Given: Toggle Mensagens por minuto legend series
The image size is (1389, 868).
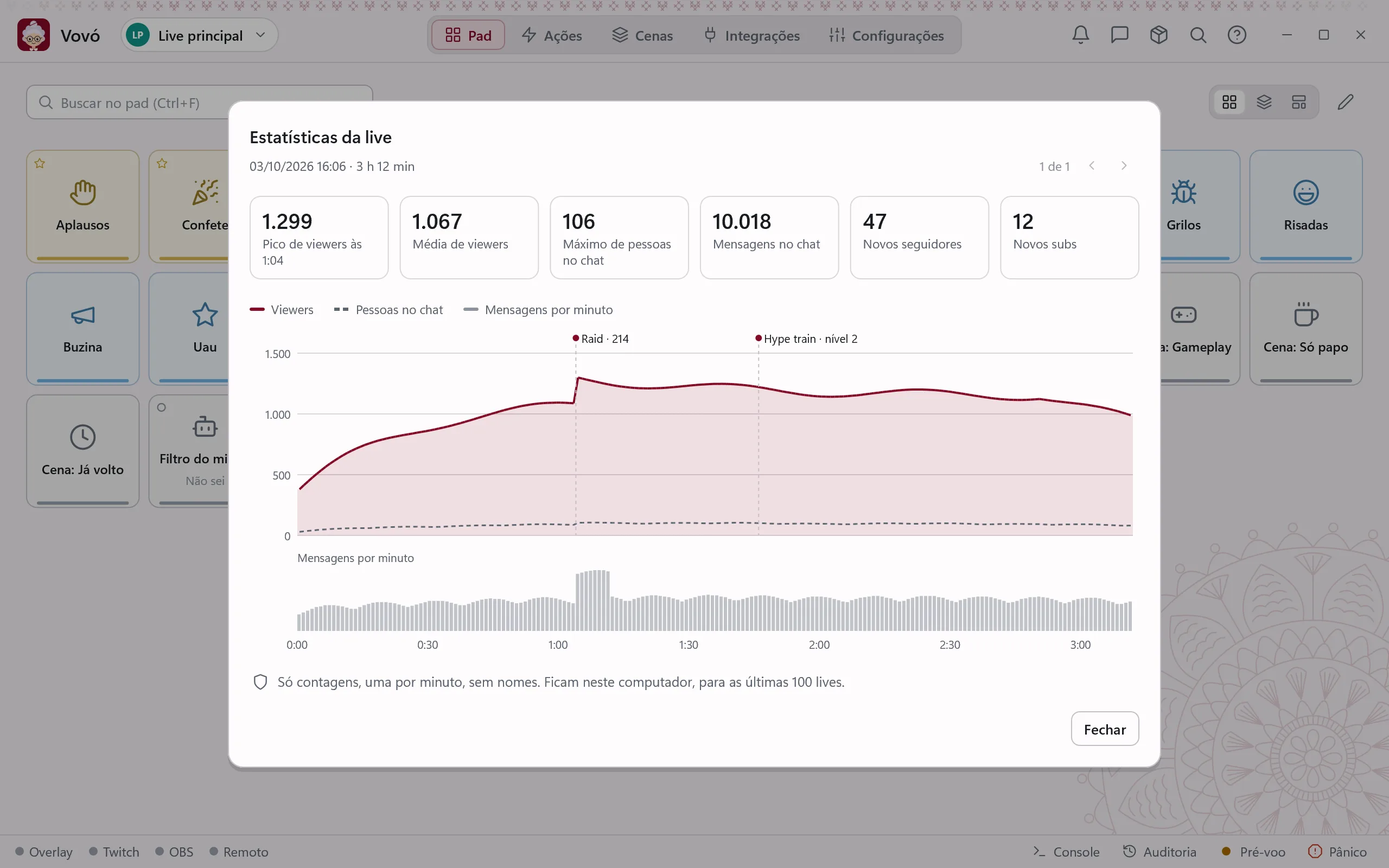Looking at the screenshot, I should (x=538, y=309).
